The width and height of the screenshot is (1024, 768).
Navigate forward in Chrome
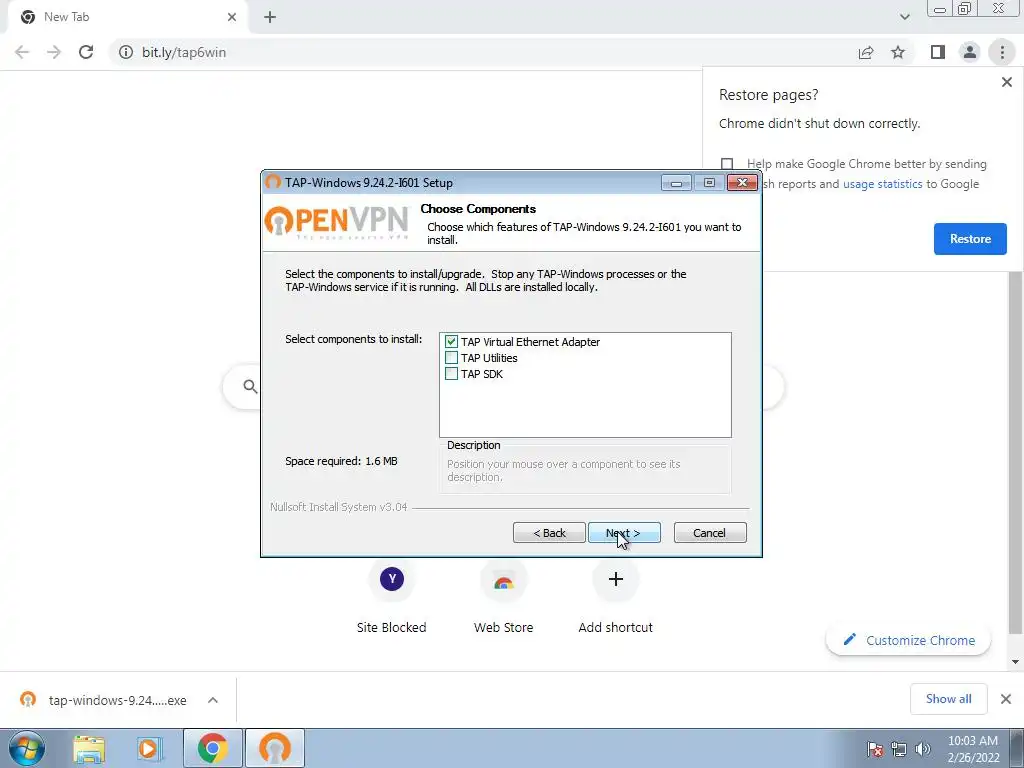[54, 52]
